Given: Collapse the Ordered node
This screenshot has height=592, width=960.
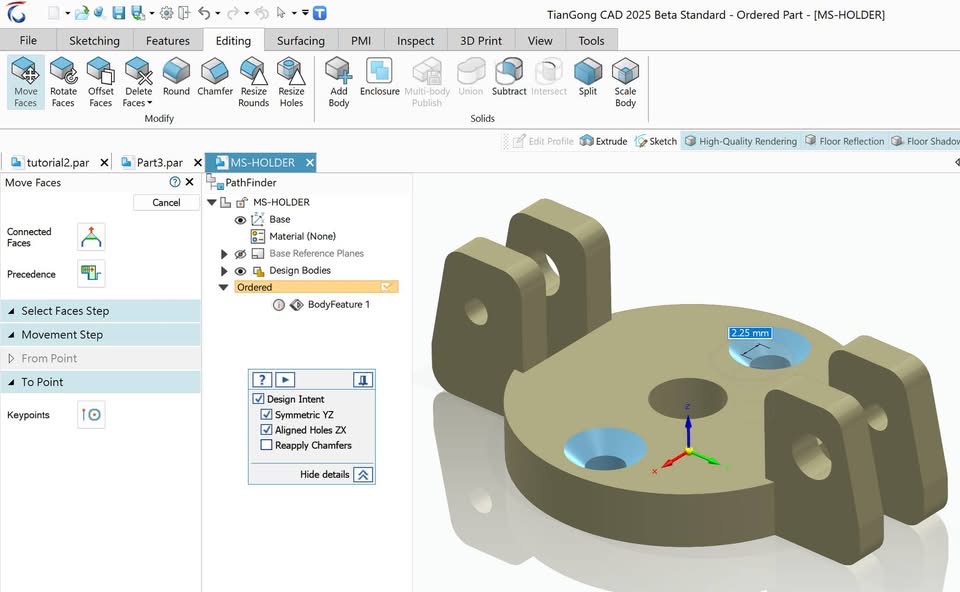Looking at the screenshot, I should [223, 287].
